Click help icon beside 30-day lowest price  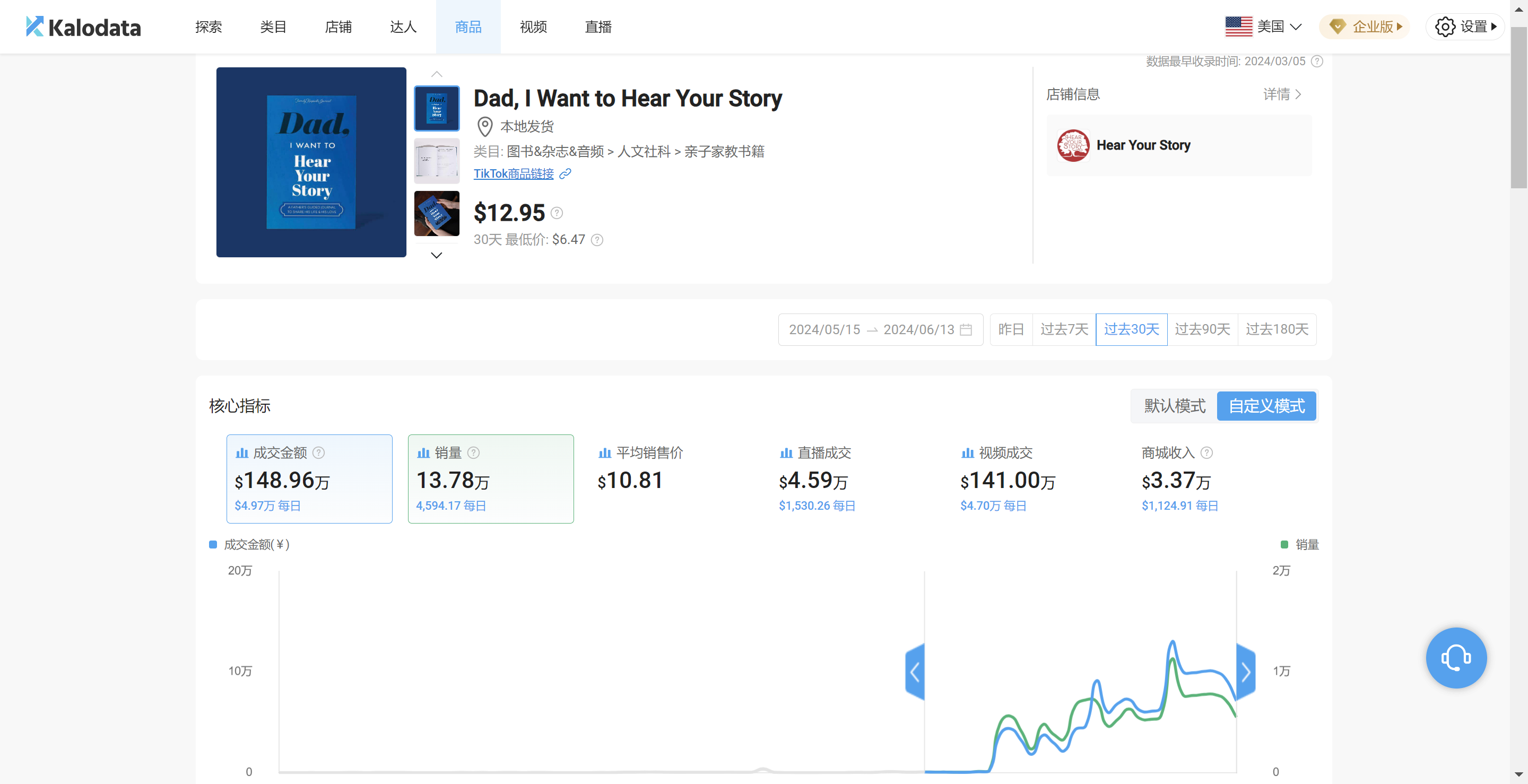[597, 240]
